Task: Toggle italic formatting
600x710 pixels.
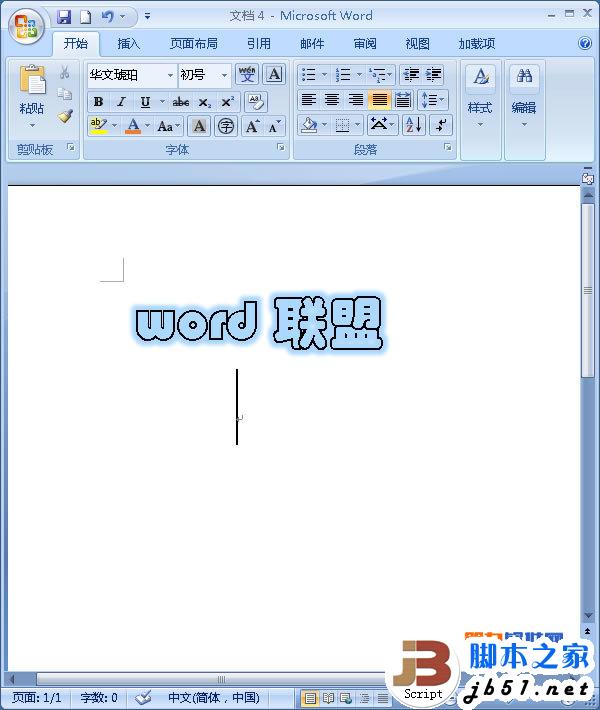Action: (x=121, y=102)
